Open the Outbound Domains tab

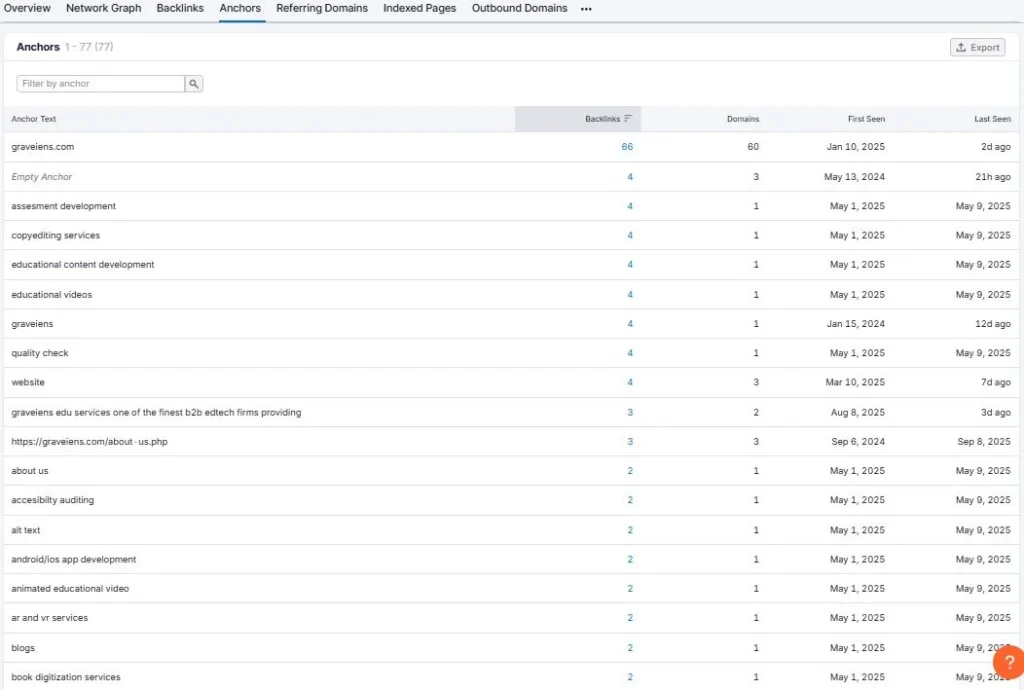[x=519, y=8]
